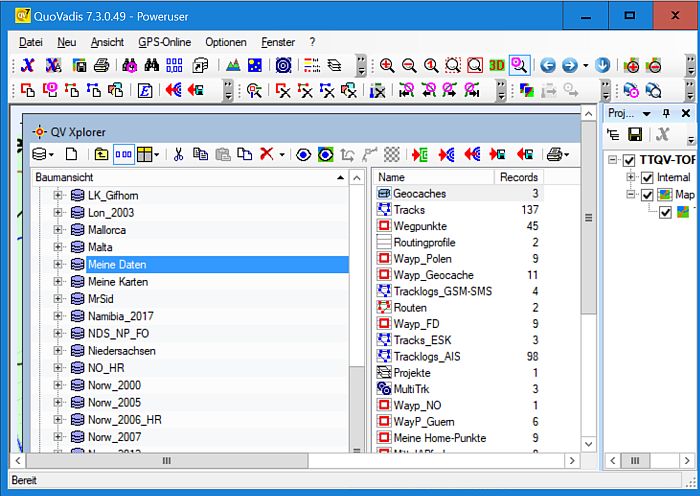Click the blue forward arrow icon
700x496 pixels.
570,66
